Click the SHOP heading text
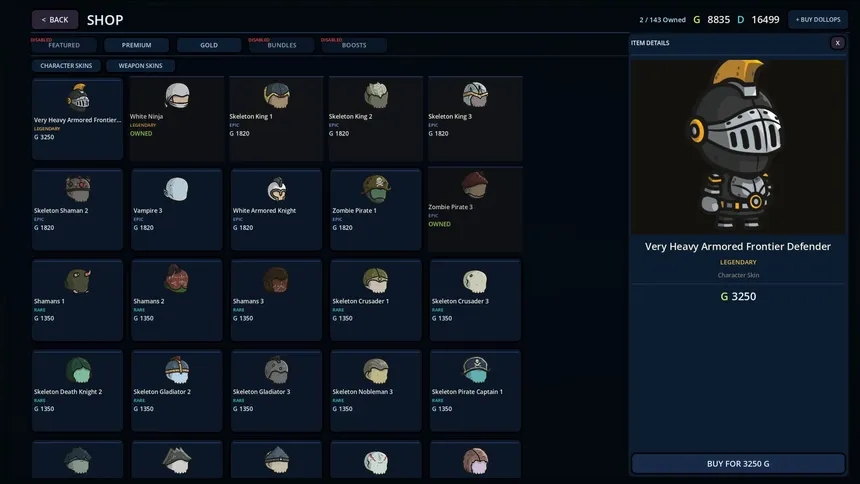860x484 pixels. point(105,20)
